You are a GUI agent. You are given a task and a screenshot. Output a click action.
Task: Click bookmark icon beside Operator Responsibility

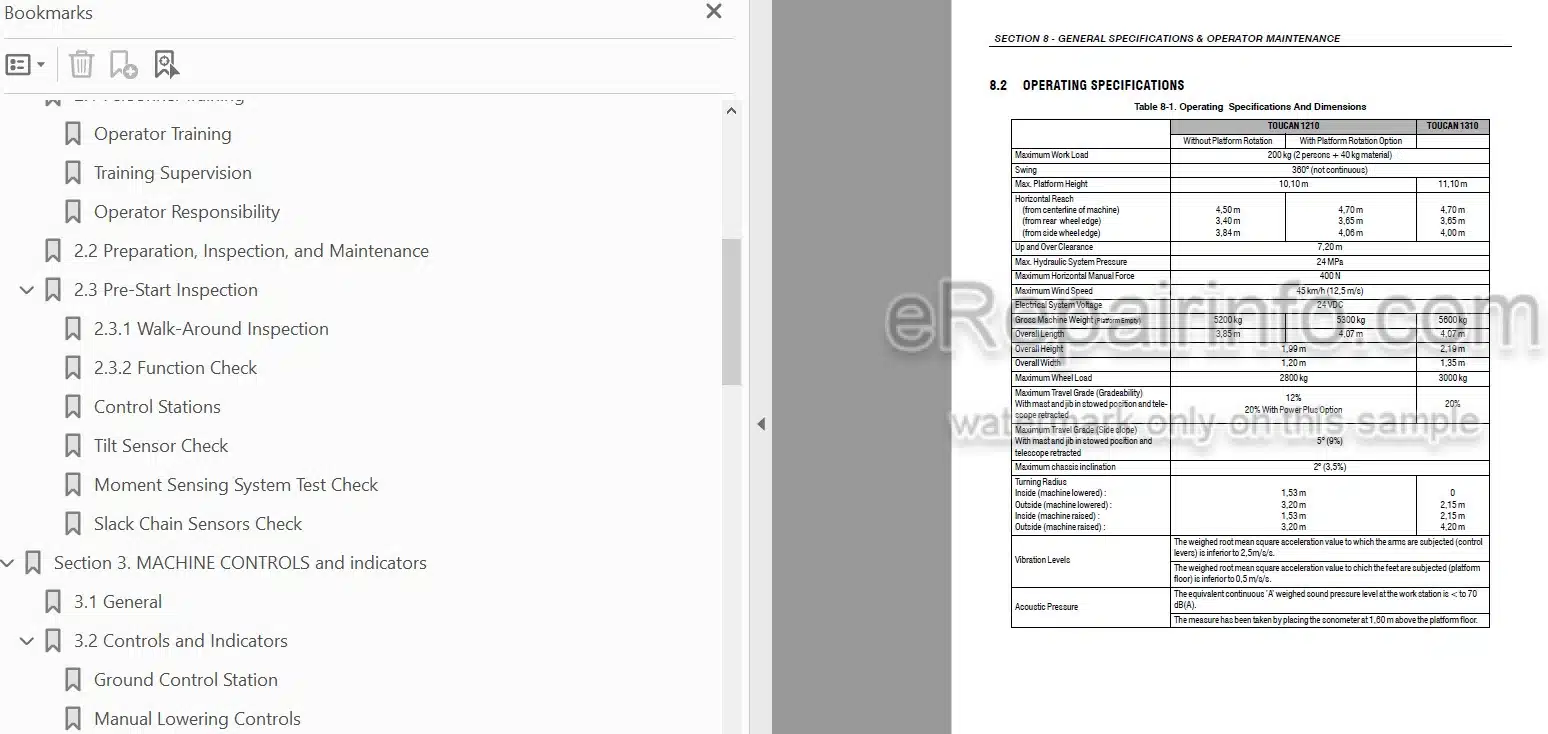pyautogui.click(x=72, y=212)
